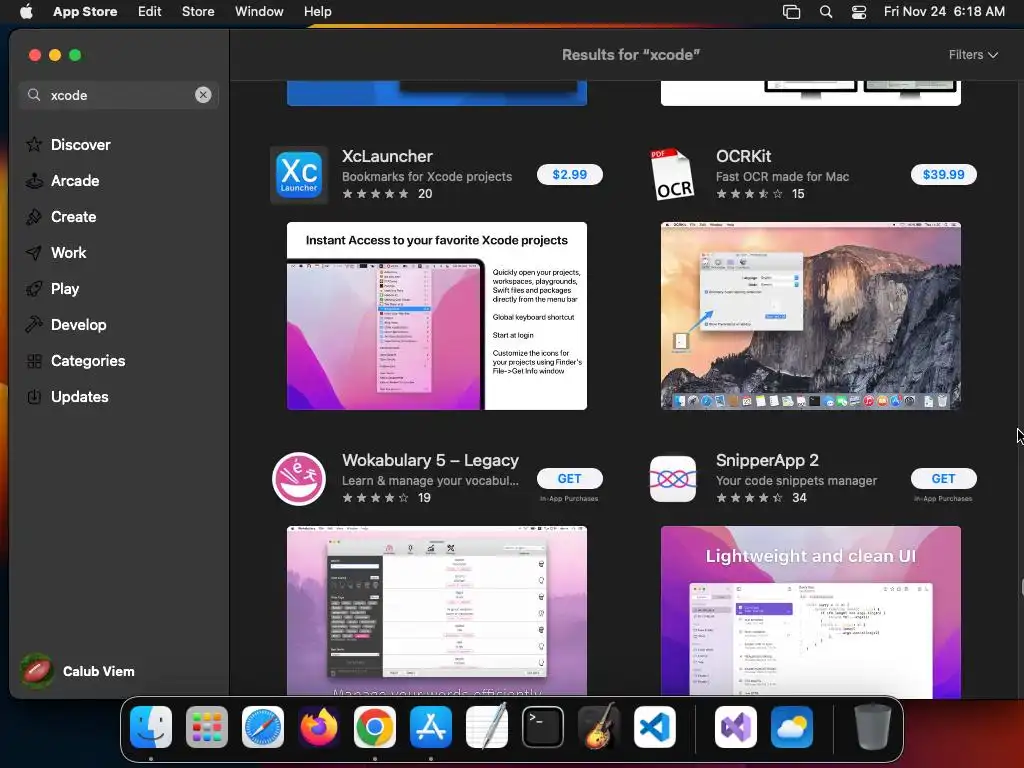Image resolution: width=1024 pixels, height=768 pixels.
Task: Open the Weather app in the Dock
Action: click(792, 727)
